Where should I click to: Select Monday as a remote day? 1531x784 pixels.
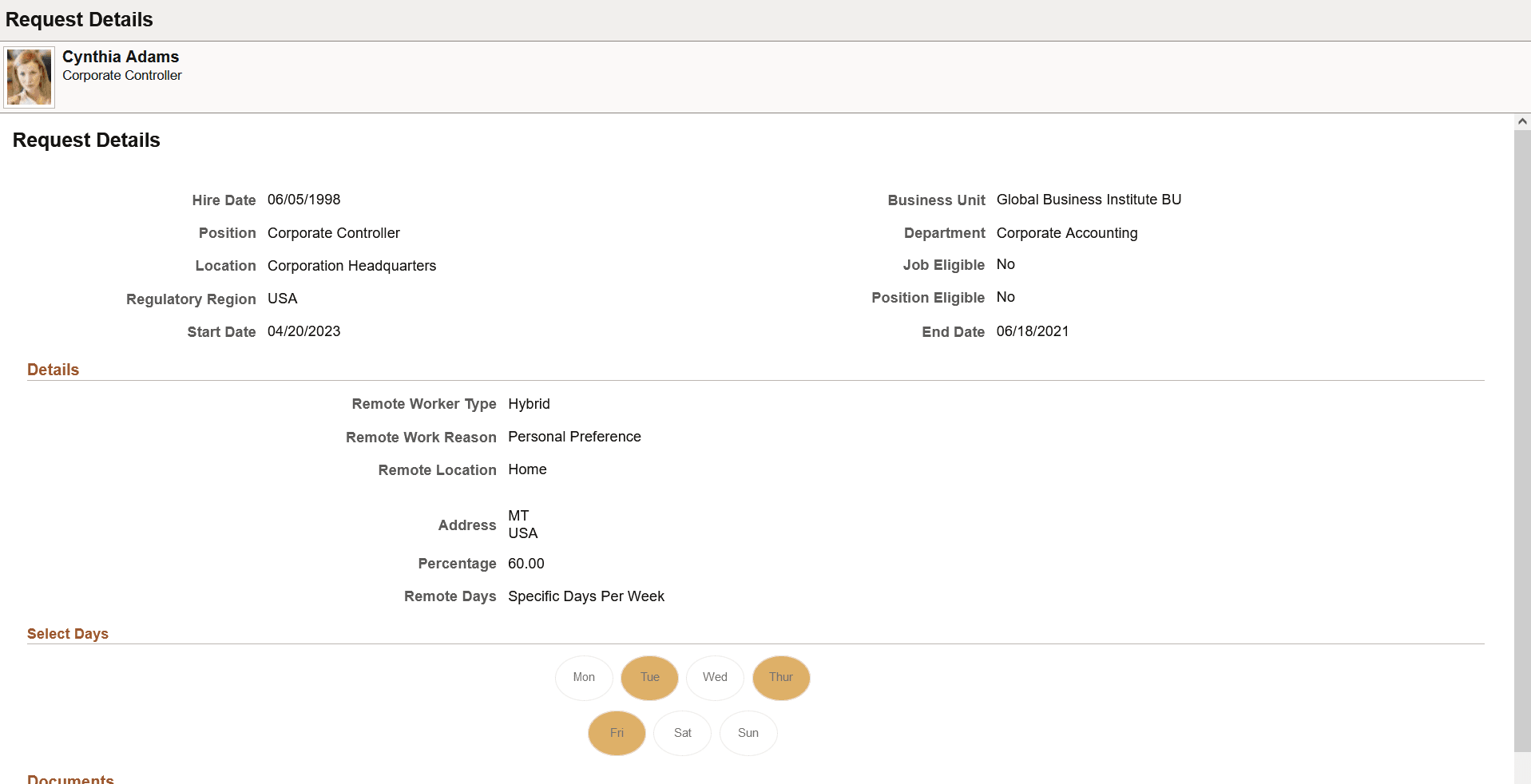click(x=583, y=678)
